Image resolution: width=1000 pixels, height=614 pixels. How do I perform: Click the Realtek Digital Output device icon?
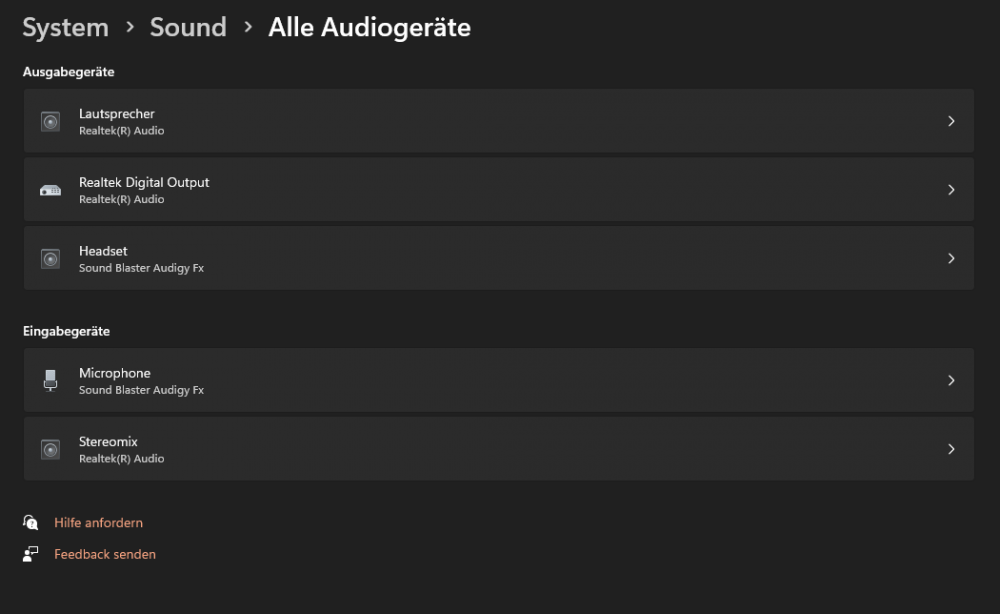click(x=50, y=190)
